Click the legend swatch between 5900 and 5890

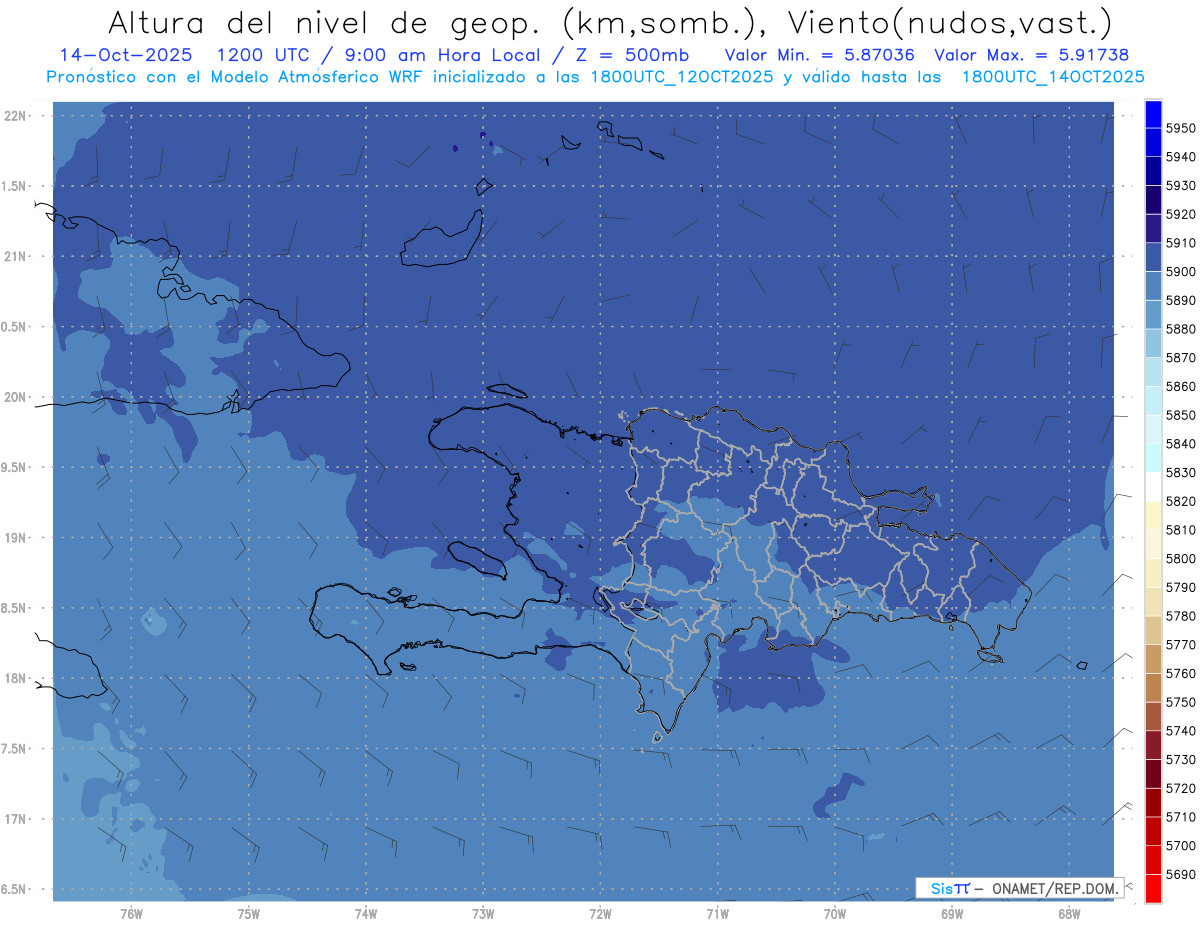1153,285
